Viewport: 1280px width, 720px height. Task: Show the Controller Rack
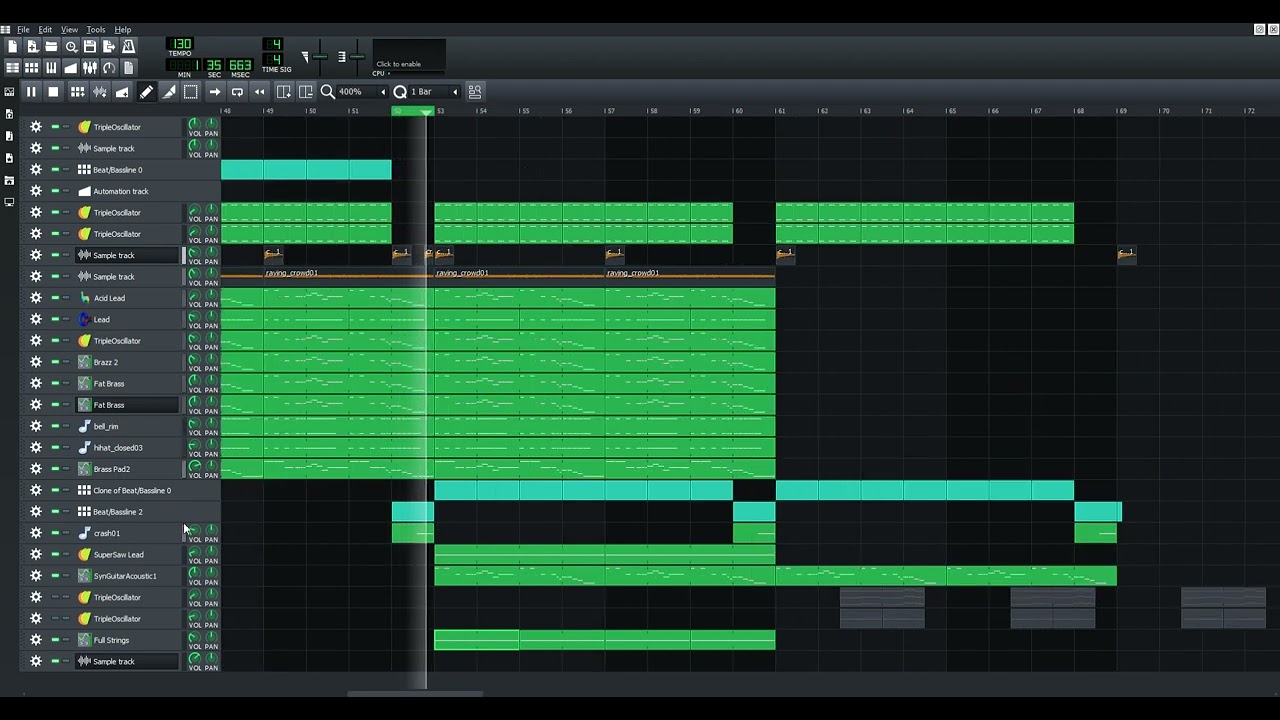[109, 68]
